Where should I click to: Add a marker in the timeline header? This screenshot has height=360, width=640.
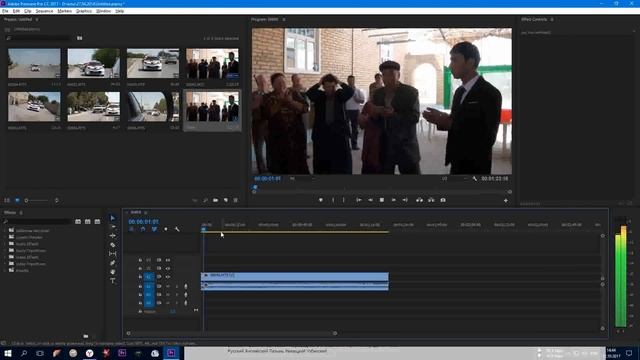coord(166,229)
